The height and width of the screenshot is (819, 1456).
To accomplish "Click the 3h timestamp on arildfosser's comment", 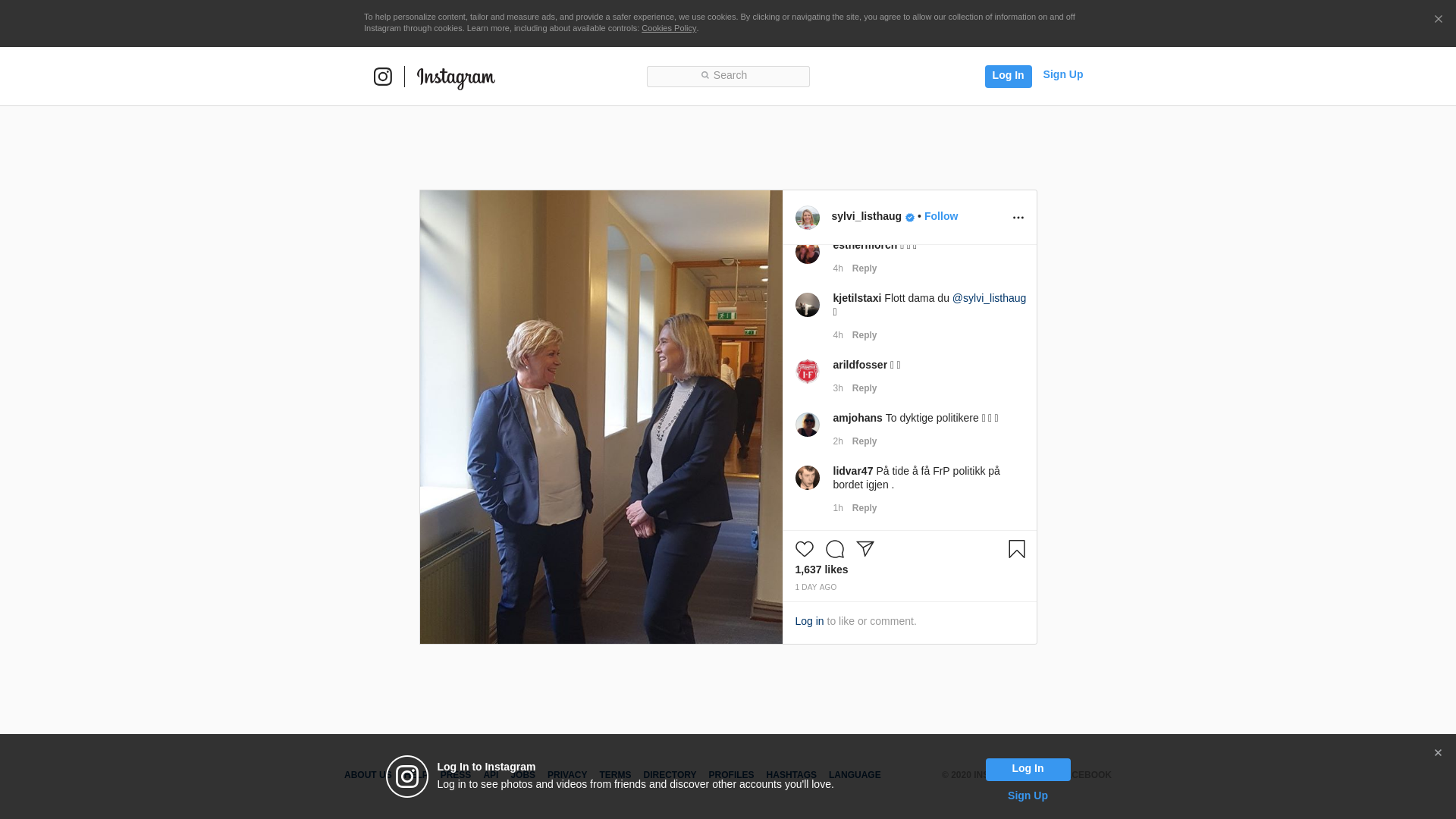I will 837,388.
